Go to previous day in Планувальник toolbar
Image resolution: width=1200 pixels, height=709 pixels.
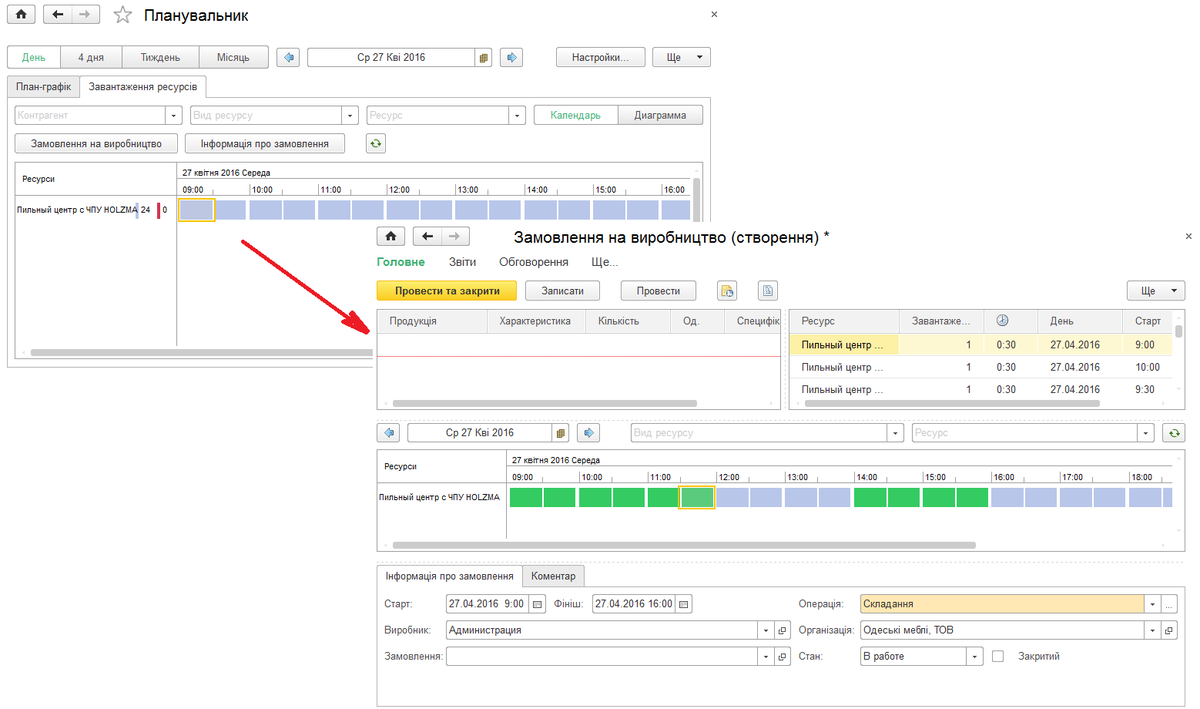[x=289, y=57]
